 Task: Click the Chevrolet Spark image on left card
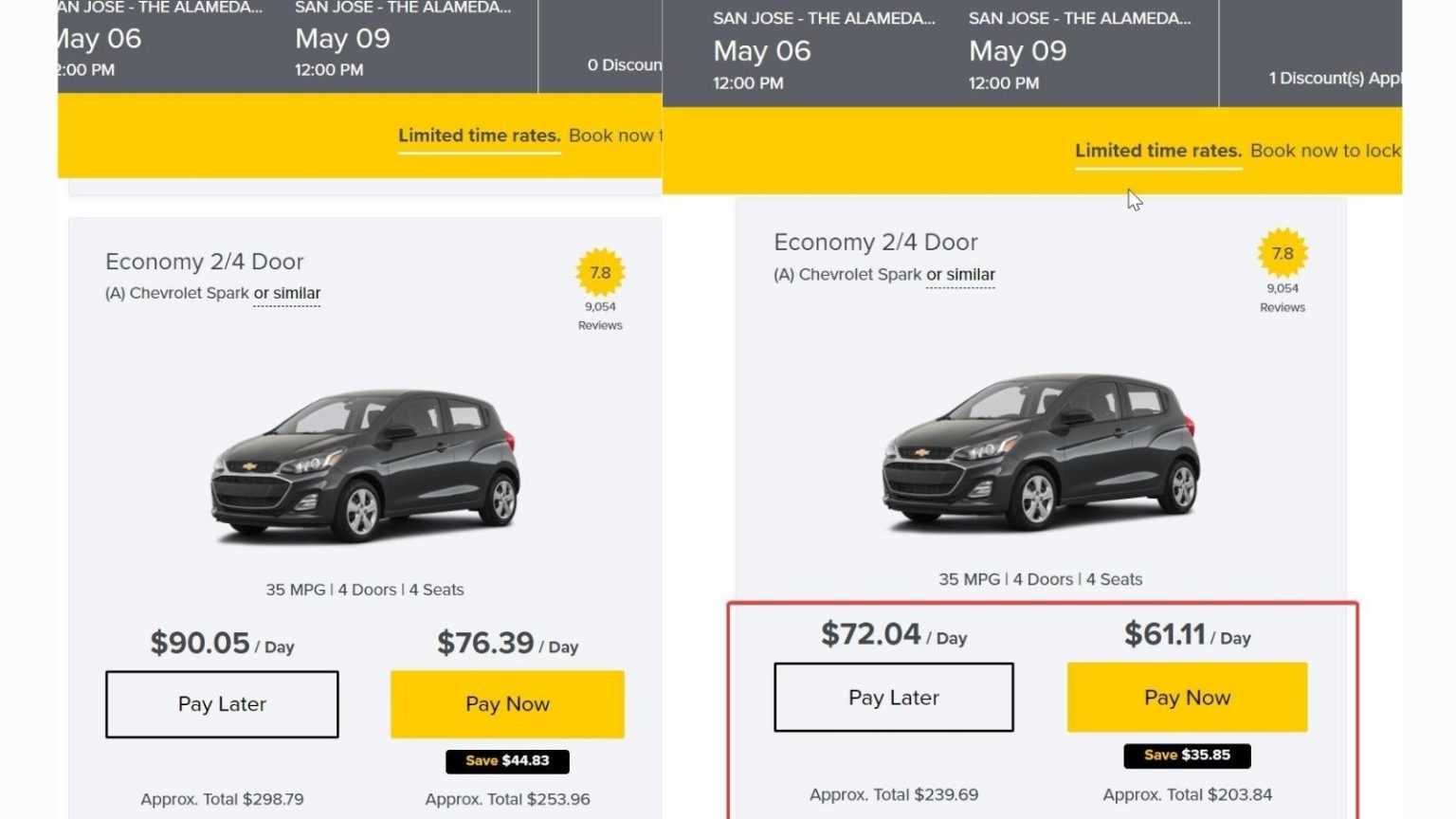click(365, 464)
